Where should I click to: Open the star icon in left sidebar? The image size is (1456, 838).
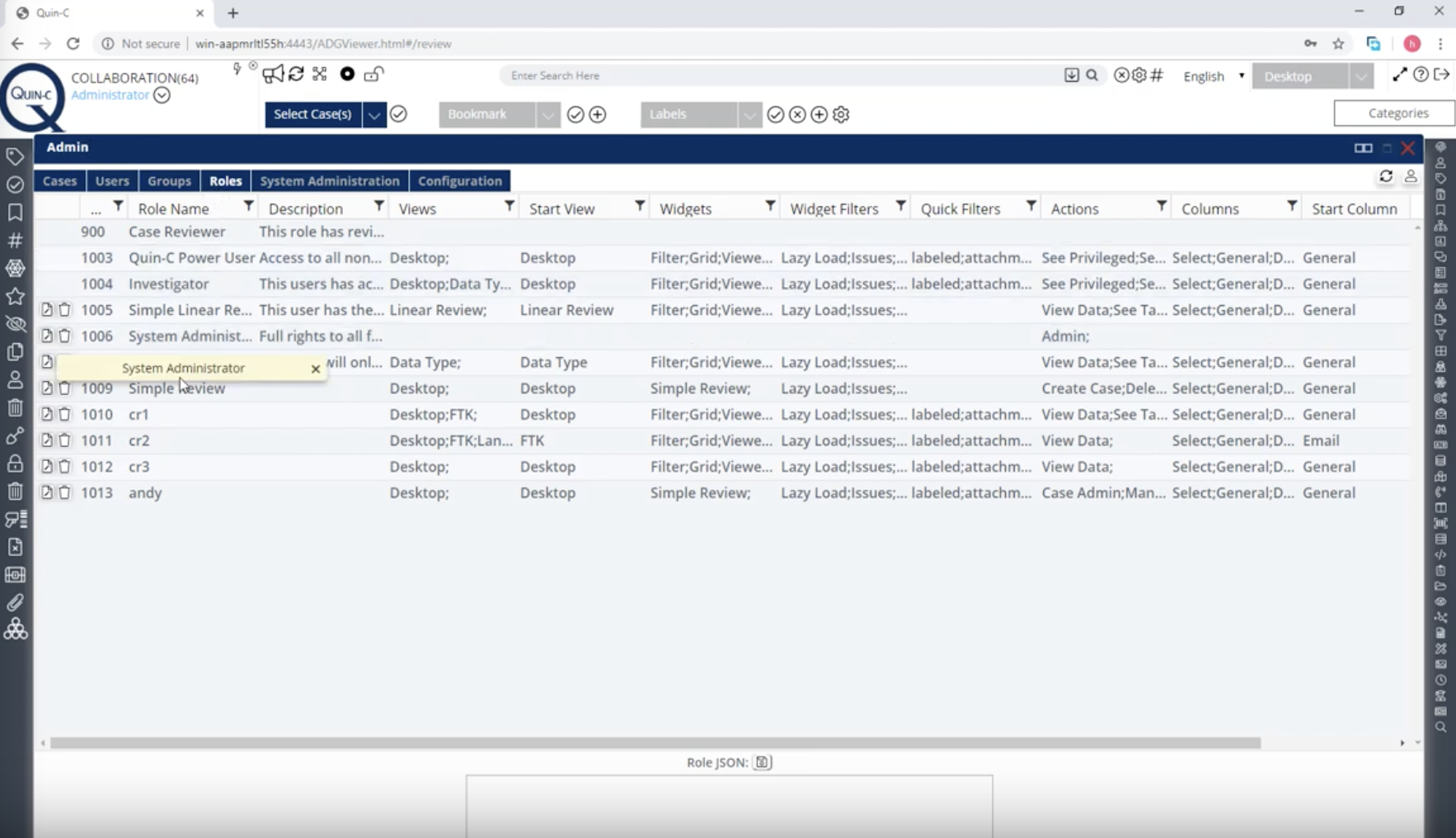(x=15, y=296)
